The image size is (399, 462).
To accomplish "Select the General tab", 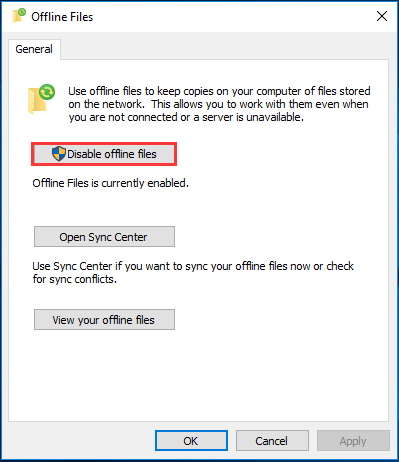I will 34,49.
